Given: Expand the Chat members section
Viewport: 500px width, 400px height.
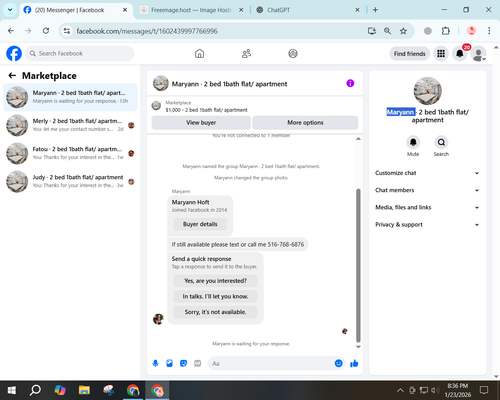Looking at the screenshot, I should pyautogui.click(x=427, y=190).
